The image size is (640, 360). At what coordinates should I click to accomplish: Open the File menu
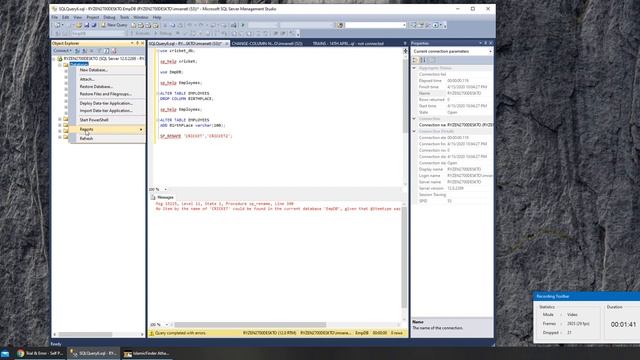(54, 17)
